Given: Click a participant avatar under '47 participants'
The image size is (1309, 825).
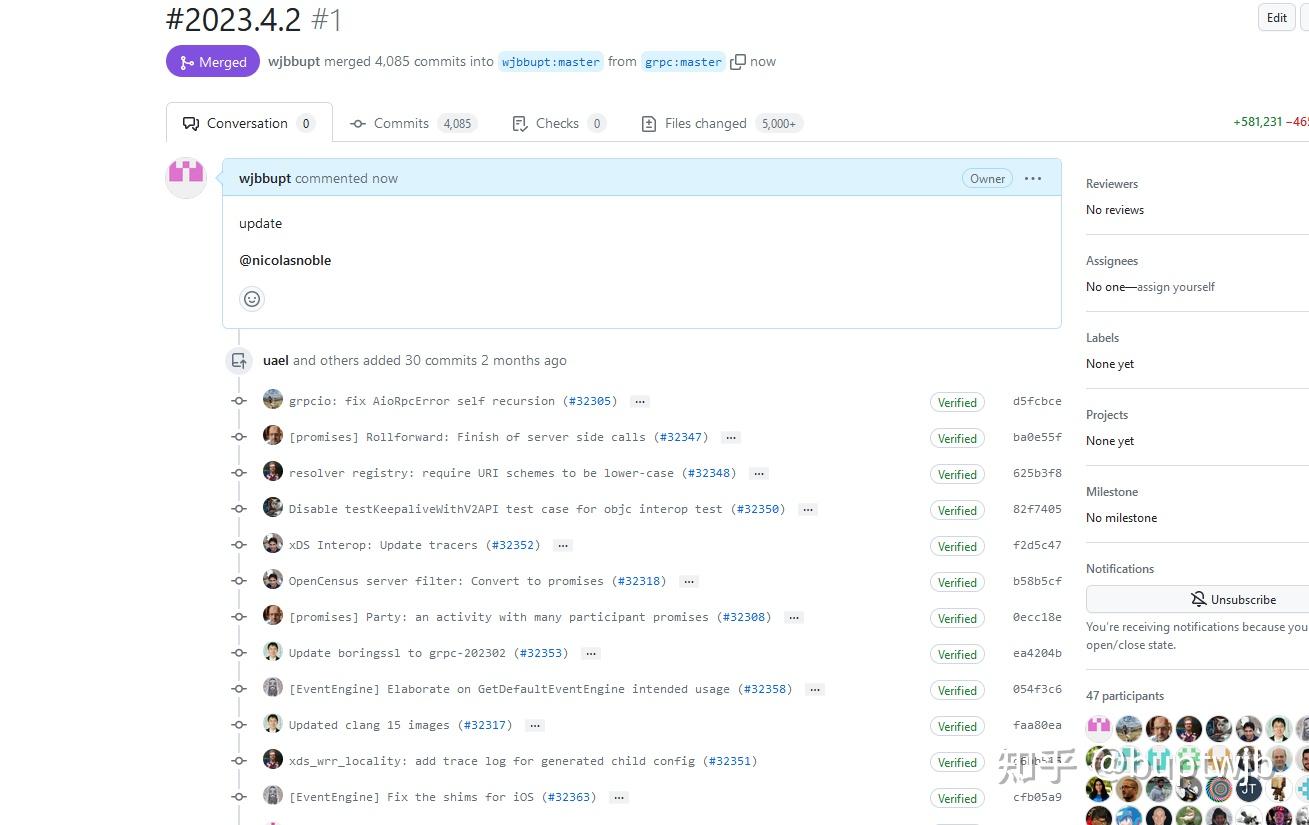Looking at the screenshot, I should coord(1098,728).
